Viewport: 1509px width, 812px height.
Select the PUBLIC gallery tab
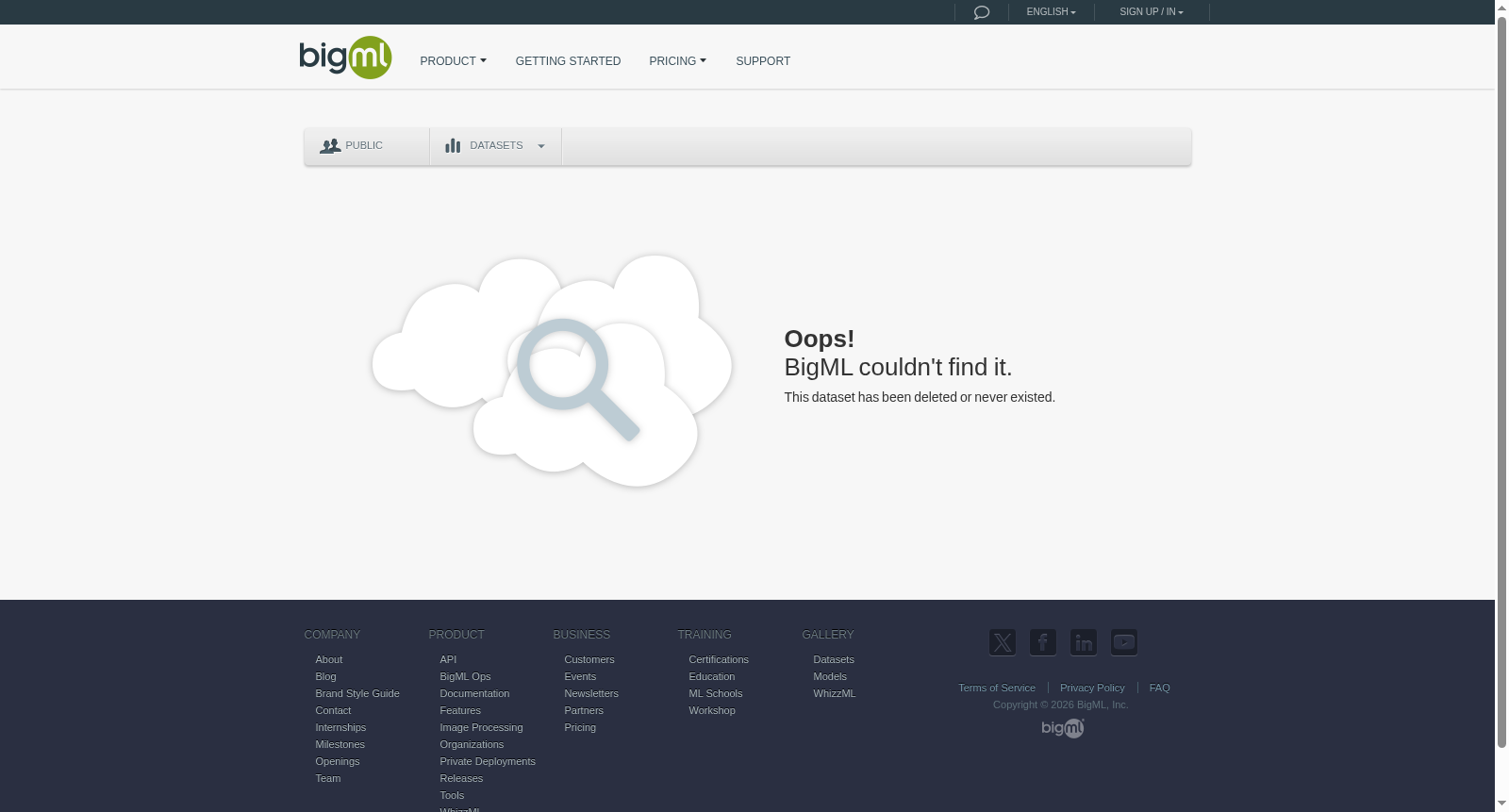pos(367,146)
